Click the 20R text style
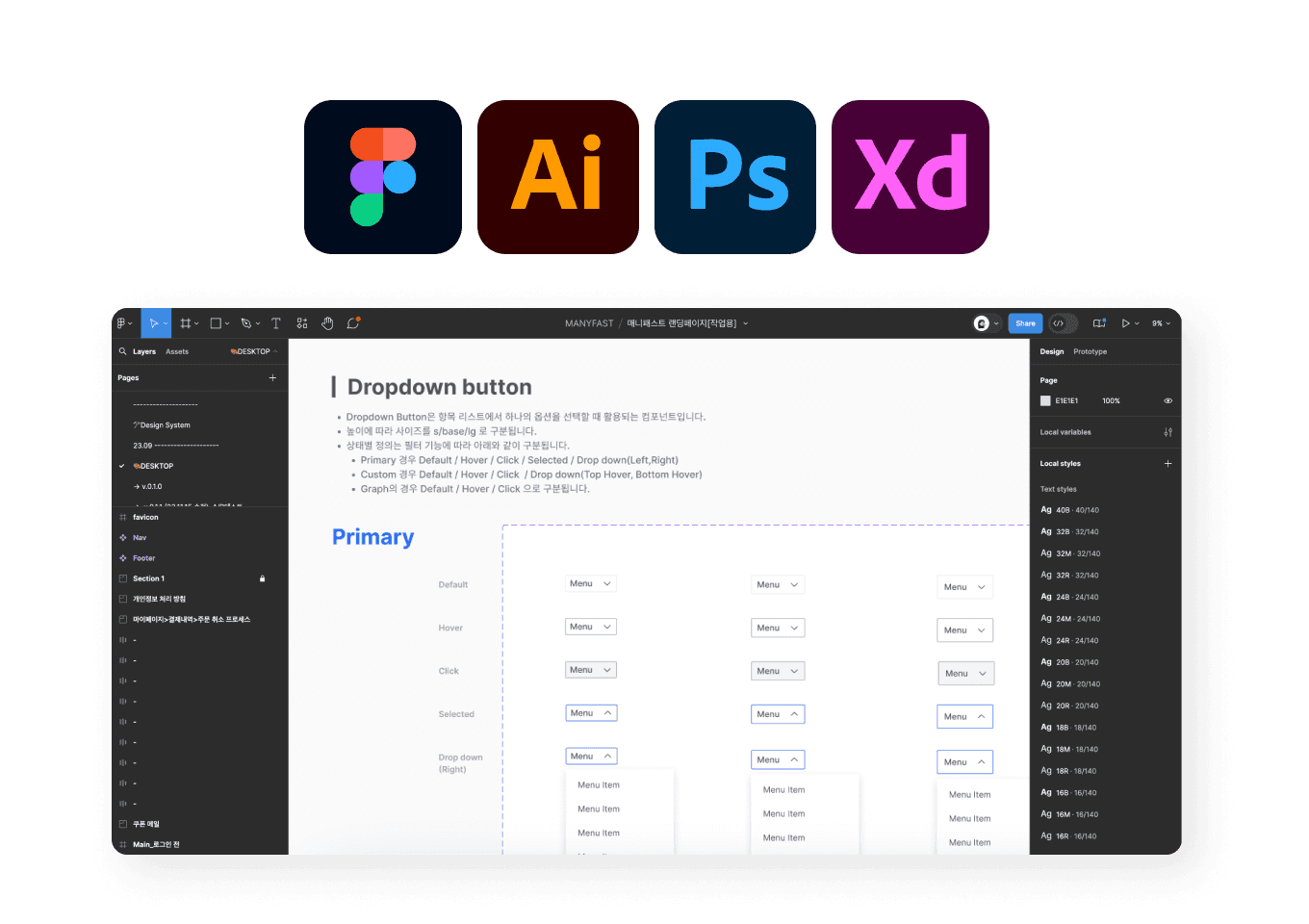Image resolution: width=1309 pixels, height=924 pixels. point(1069,706)
